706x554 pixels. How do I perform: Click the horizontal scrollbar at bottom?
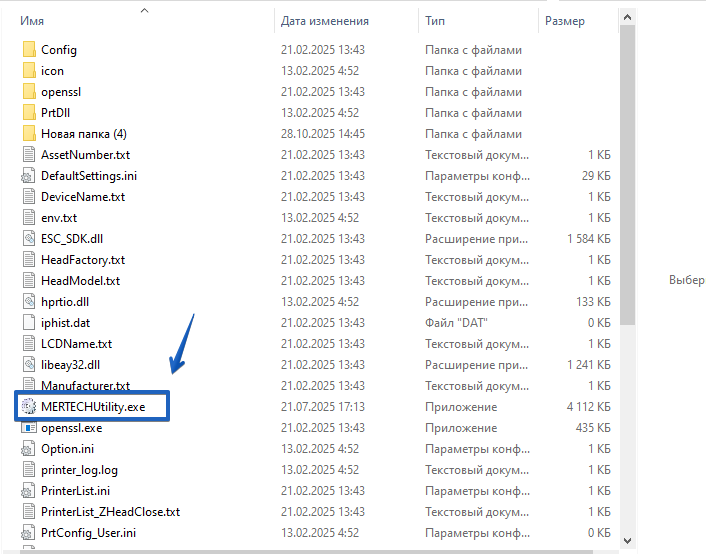(300, 550)
